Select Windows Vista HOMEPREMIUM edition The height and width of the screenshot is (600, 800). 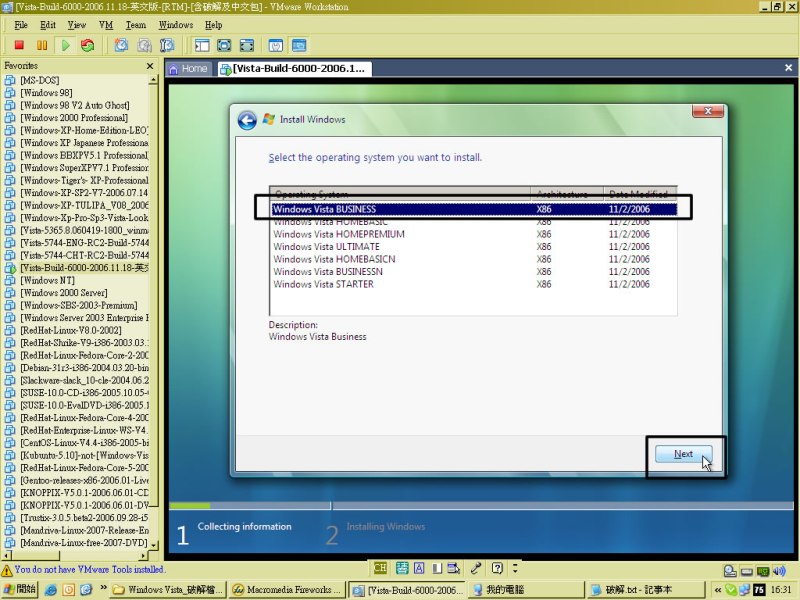coord(473,234)
